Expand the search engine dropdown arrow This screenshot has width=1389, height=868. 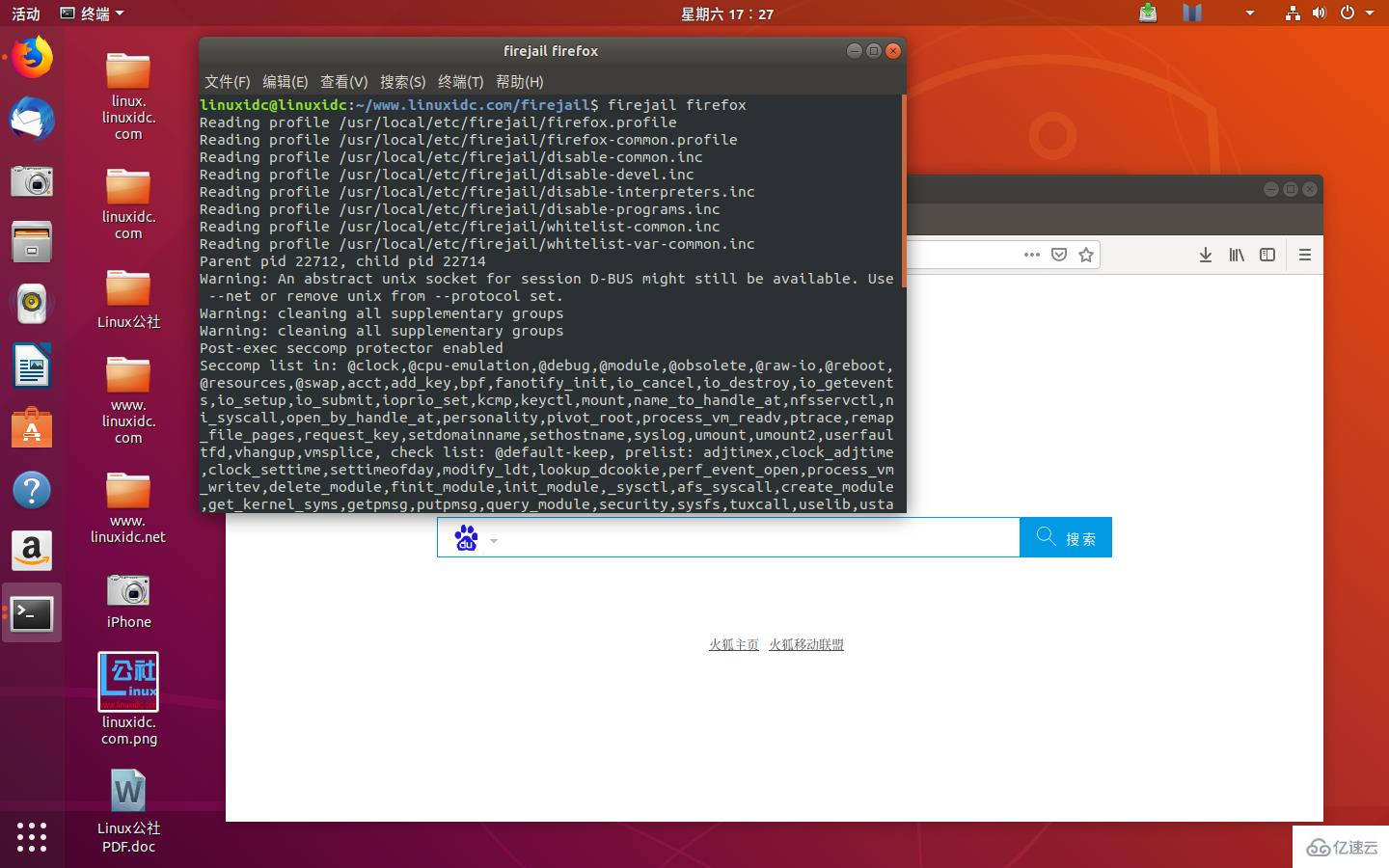coord(494,541)
